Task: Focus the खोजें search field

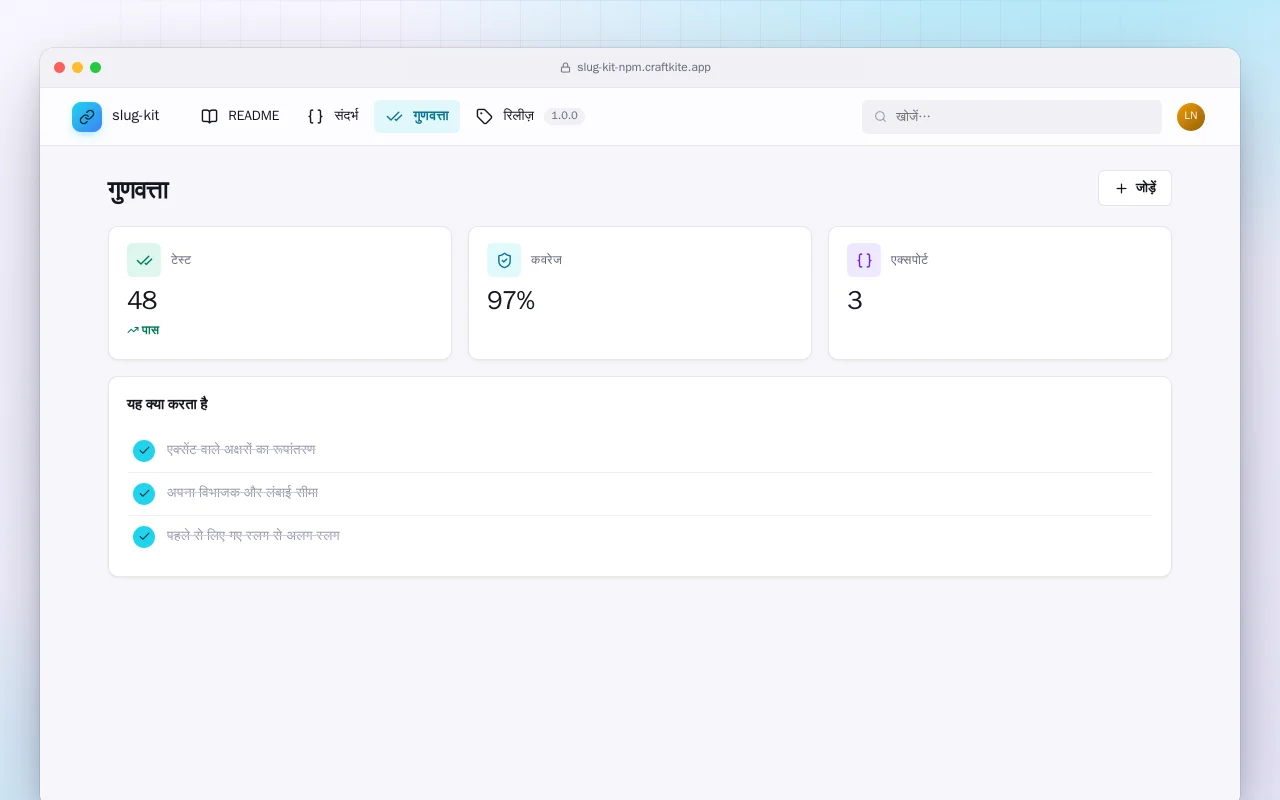Action: [1012, 117]
